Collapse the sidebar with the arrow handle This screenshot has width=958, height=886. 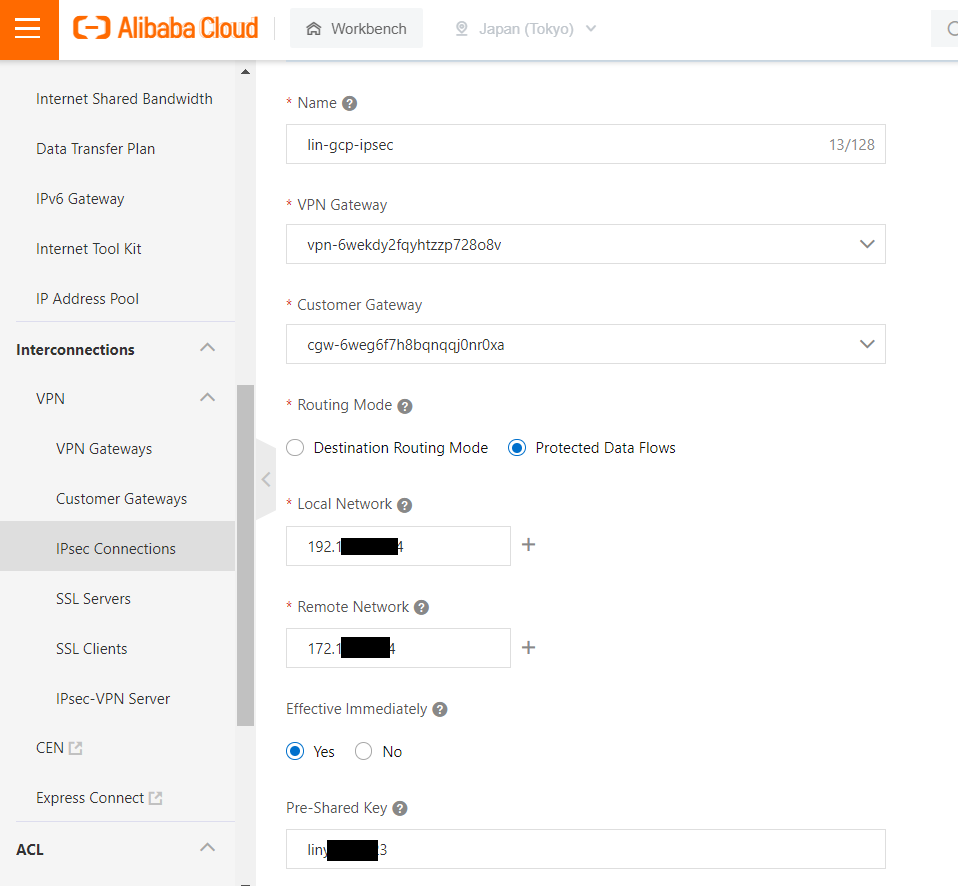click(x=265, y=479)
